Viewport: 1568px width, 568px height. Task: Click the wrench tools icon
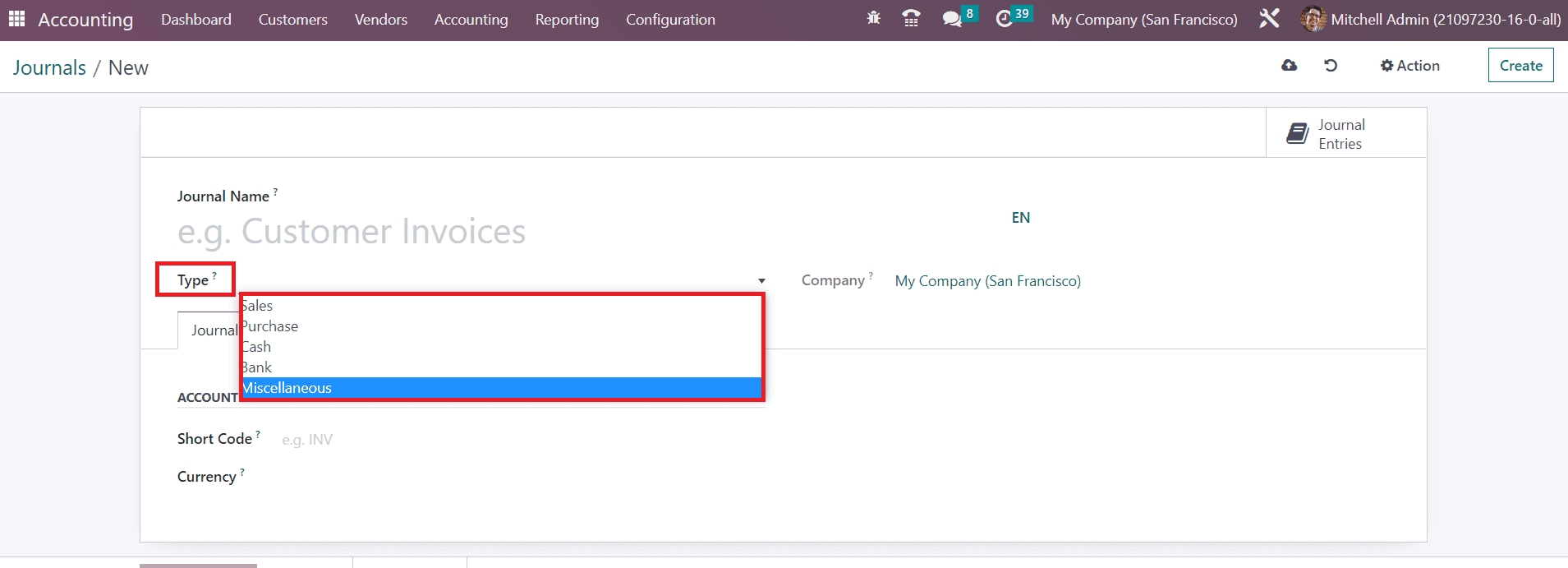[1269, 18]
